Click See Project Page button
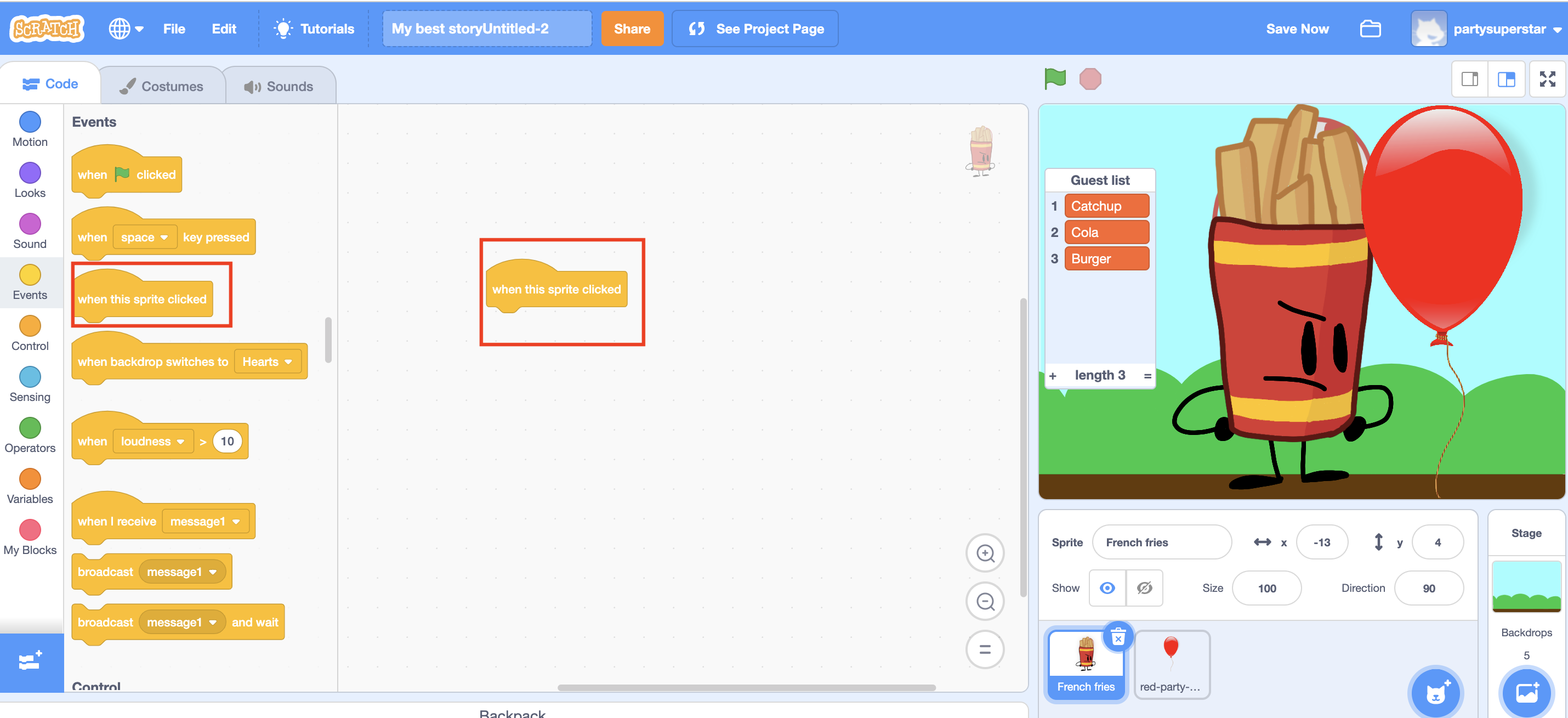The width and height of the screenshot is (1568, 718). coord(755,29)
